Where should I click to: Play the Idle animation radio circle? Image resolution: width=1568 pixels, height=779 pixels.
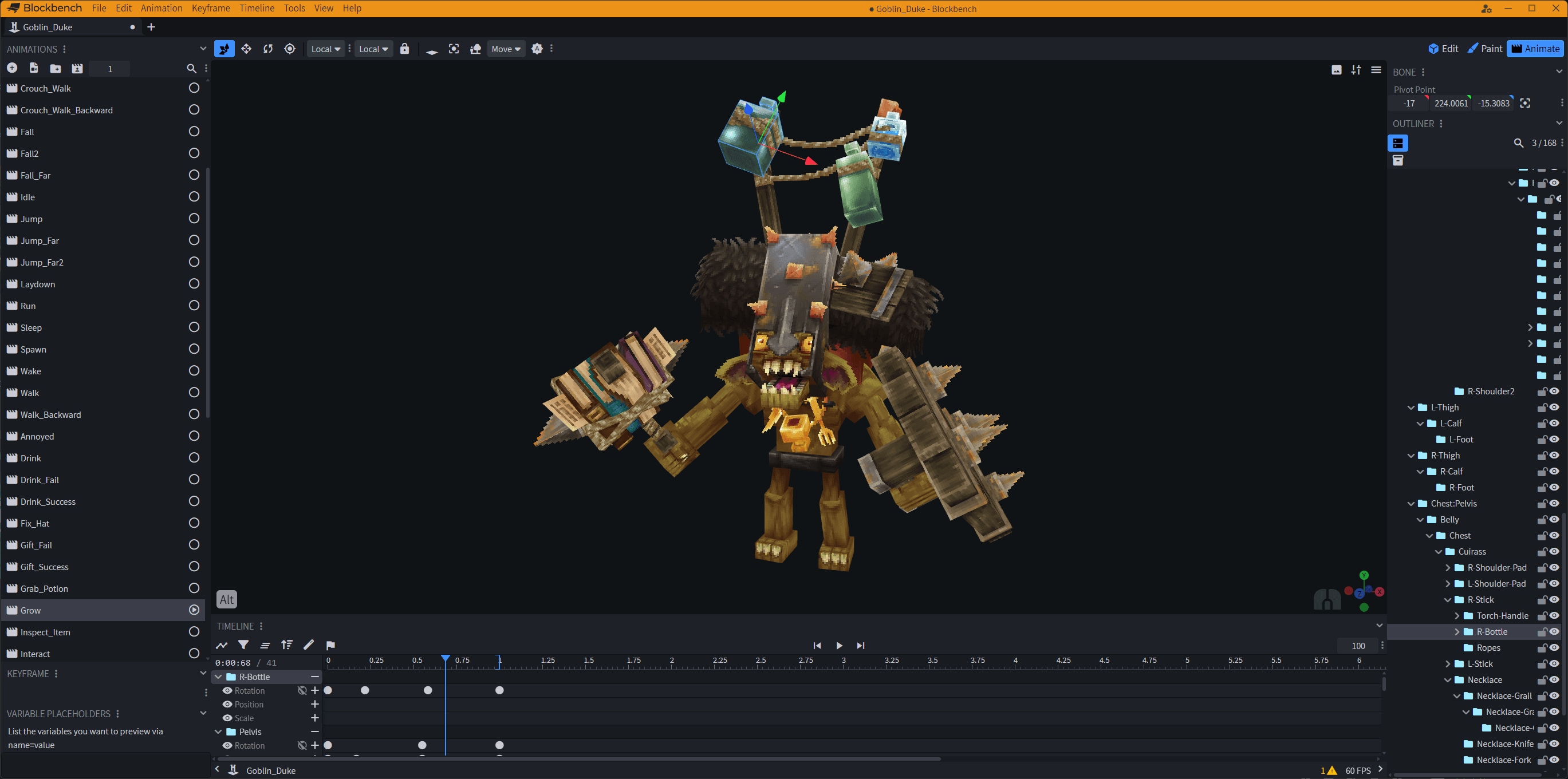(x=194, y=196)
